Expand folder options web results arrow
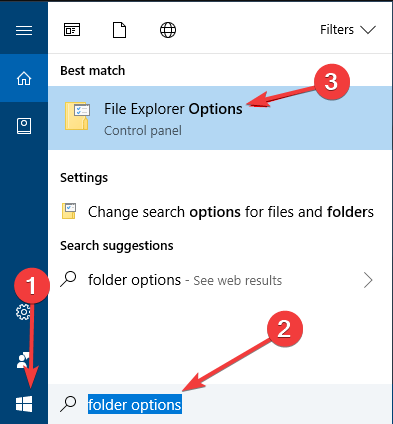Viewport: 393px width, 424px height. [368, 280]
